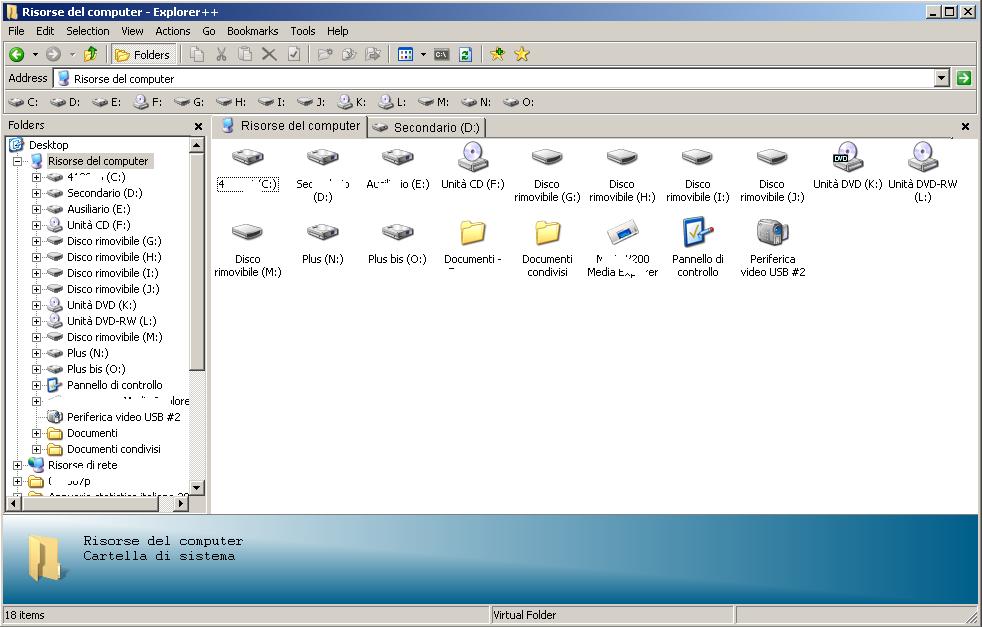Image resolution: width=982 pixels, height=627 pixels.
Task: Open the Actions menu
Action: (172, 31)
